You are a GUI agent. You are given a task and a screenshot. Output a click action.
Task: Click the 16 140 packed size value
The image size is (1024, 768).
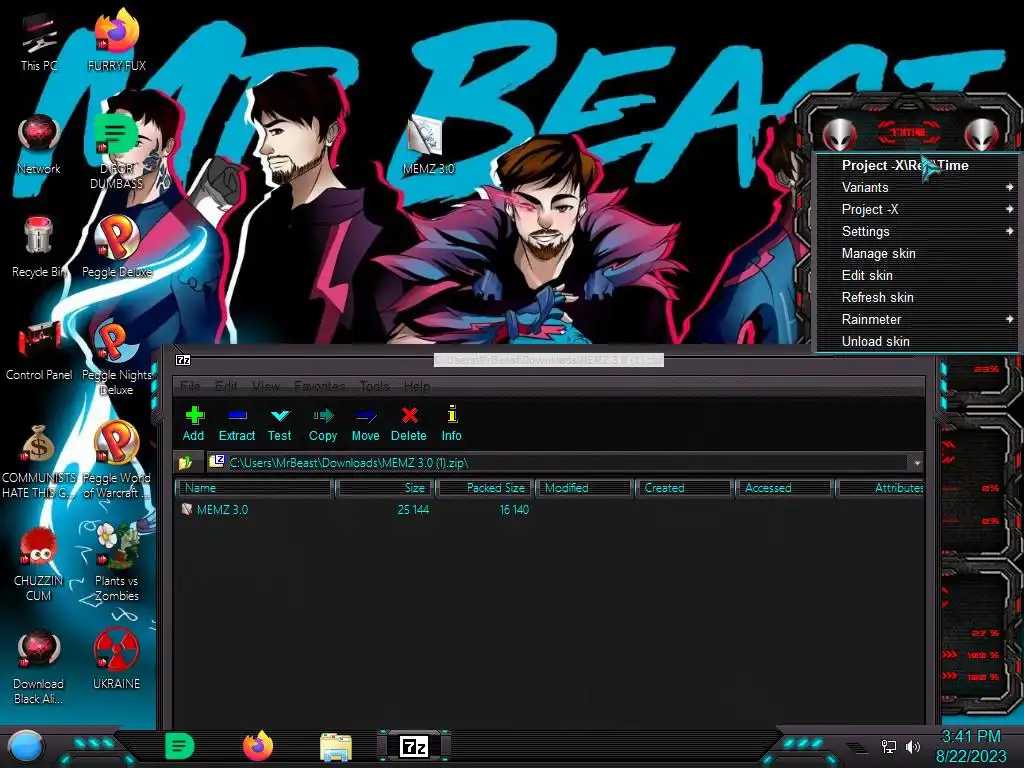click(514, 509)
